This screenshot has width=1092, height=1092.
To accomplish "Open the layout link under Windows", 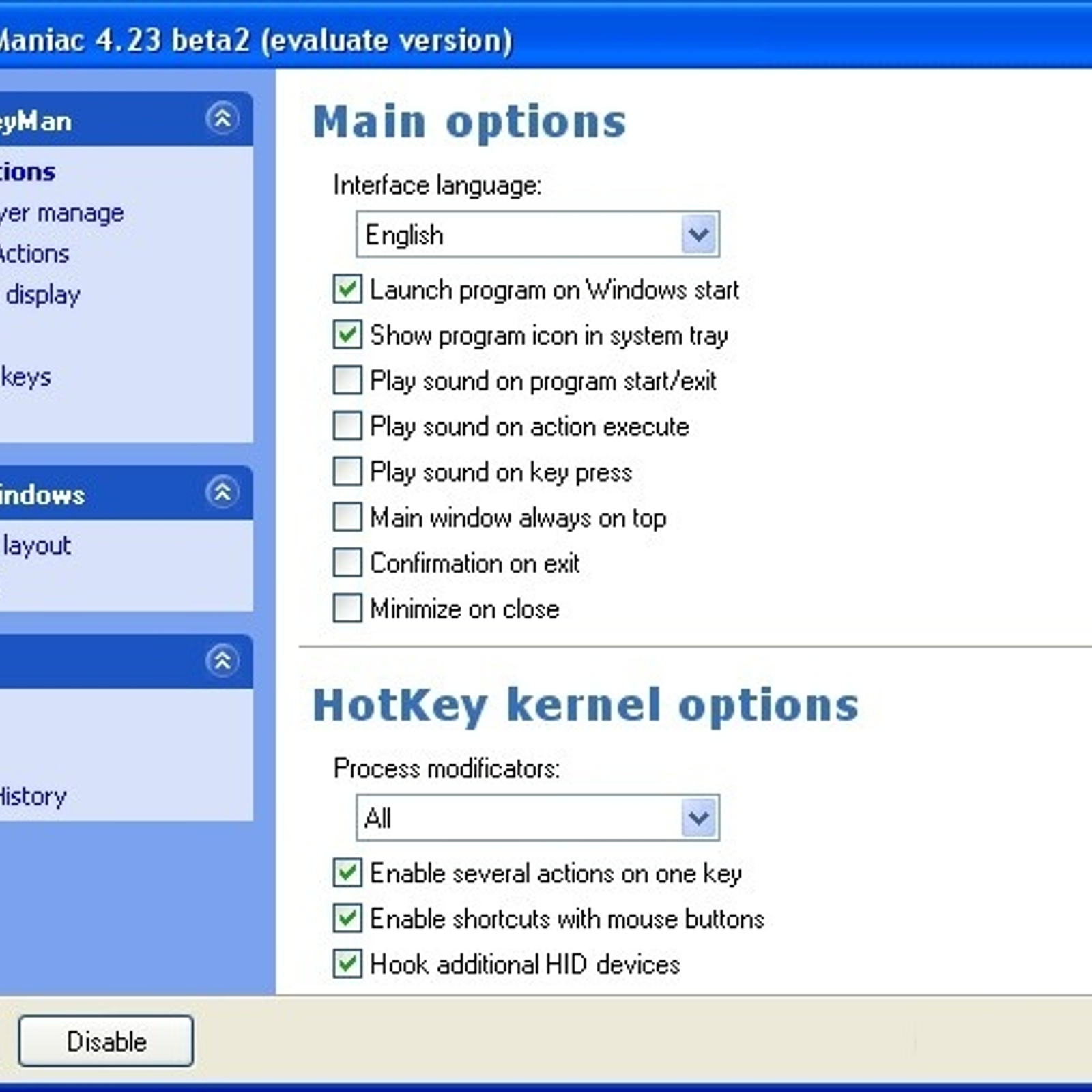I will coord(37,545).
